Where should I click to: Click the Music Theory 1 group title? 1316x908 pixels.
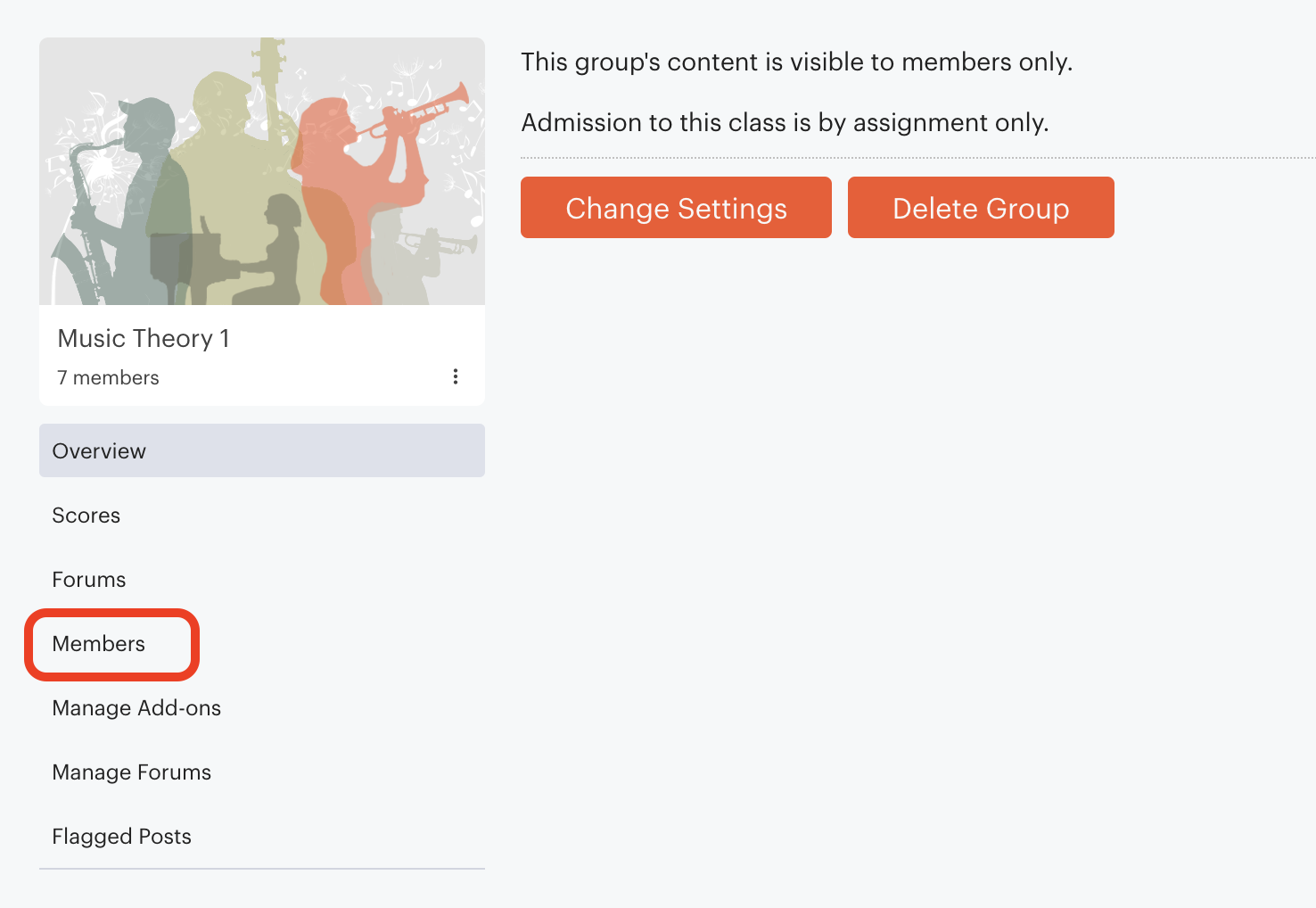(143, 338)
